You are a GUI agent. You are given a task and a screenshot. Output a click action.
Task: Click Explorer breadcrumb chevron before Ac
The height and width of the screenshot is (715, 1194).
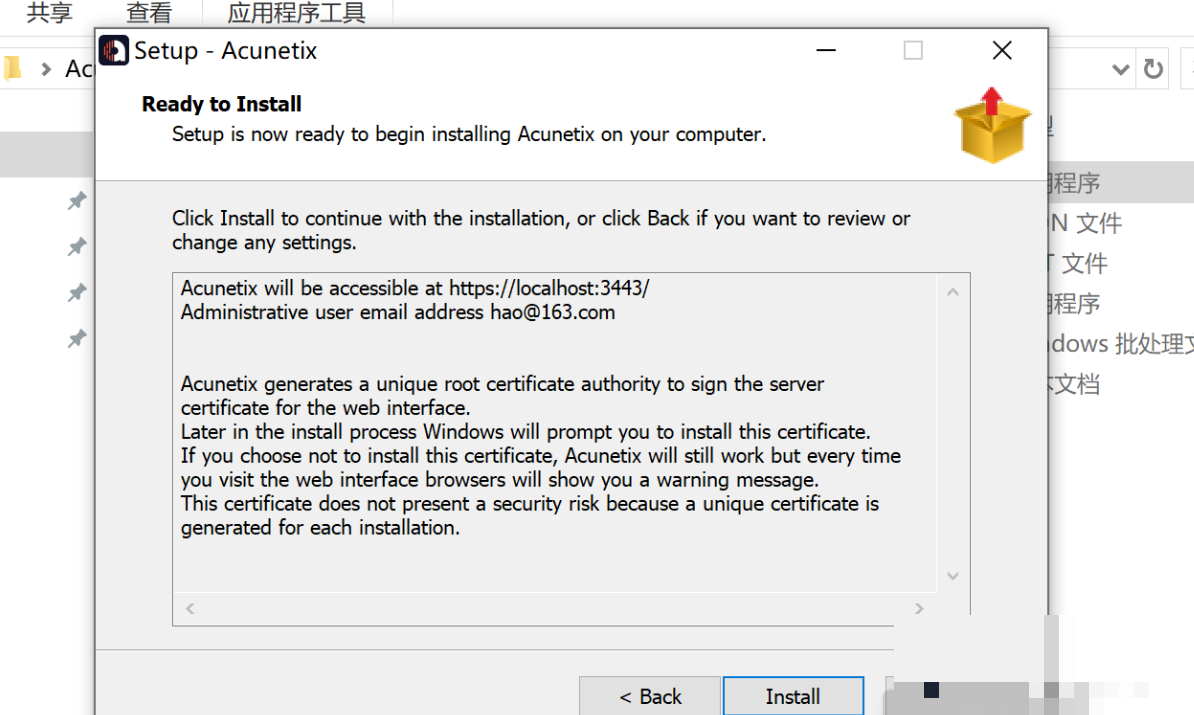click(46, 69)
